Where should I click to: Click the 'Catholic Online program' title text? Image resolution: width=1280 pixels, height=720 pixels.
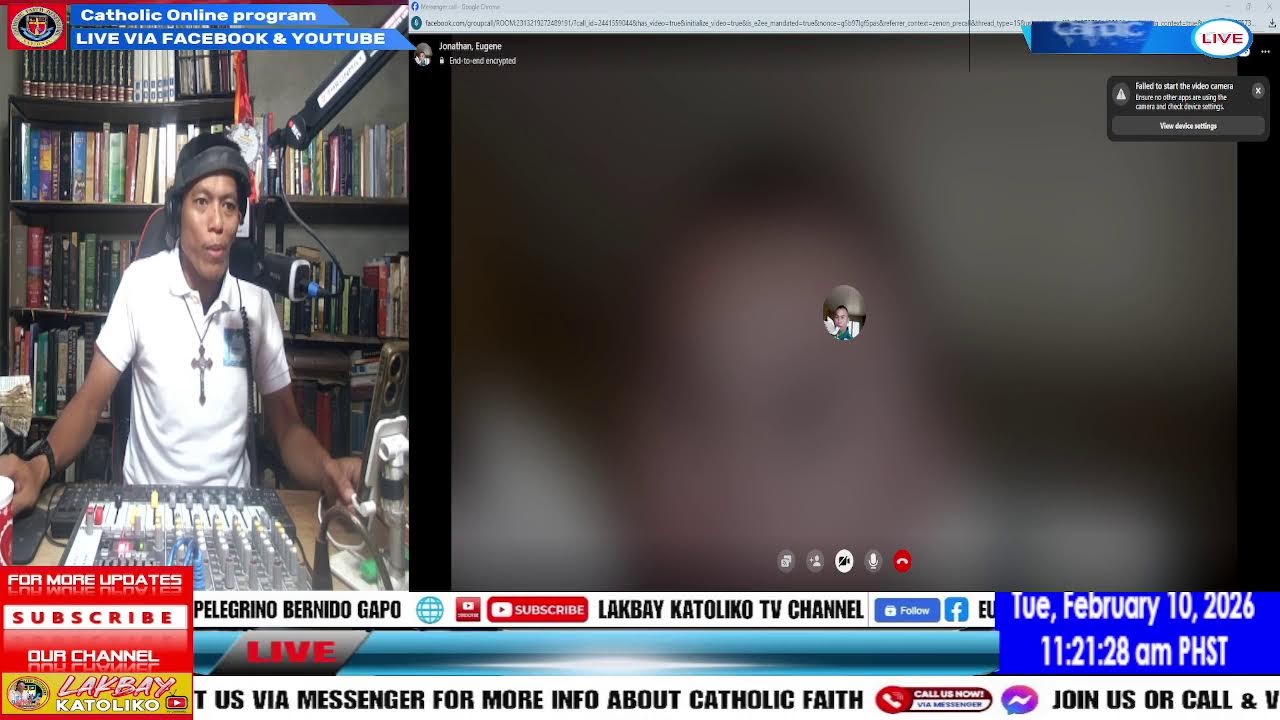(198, 15)
